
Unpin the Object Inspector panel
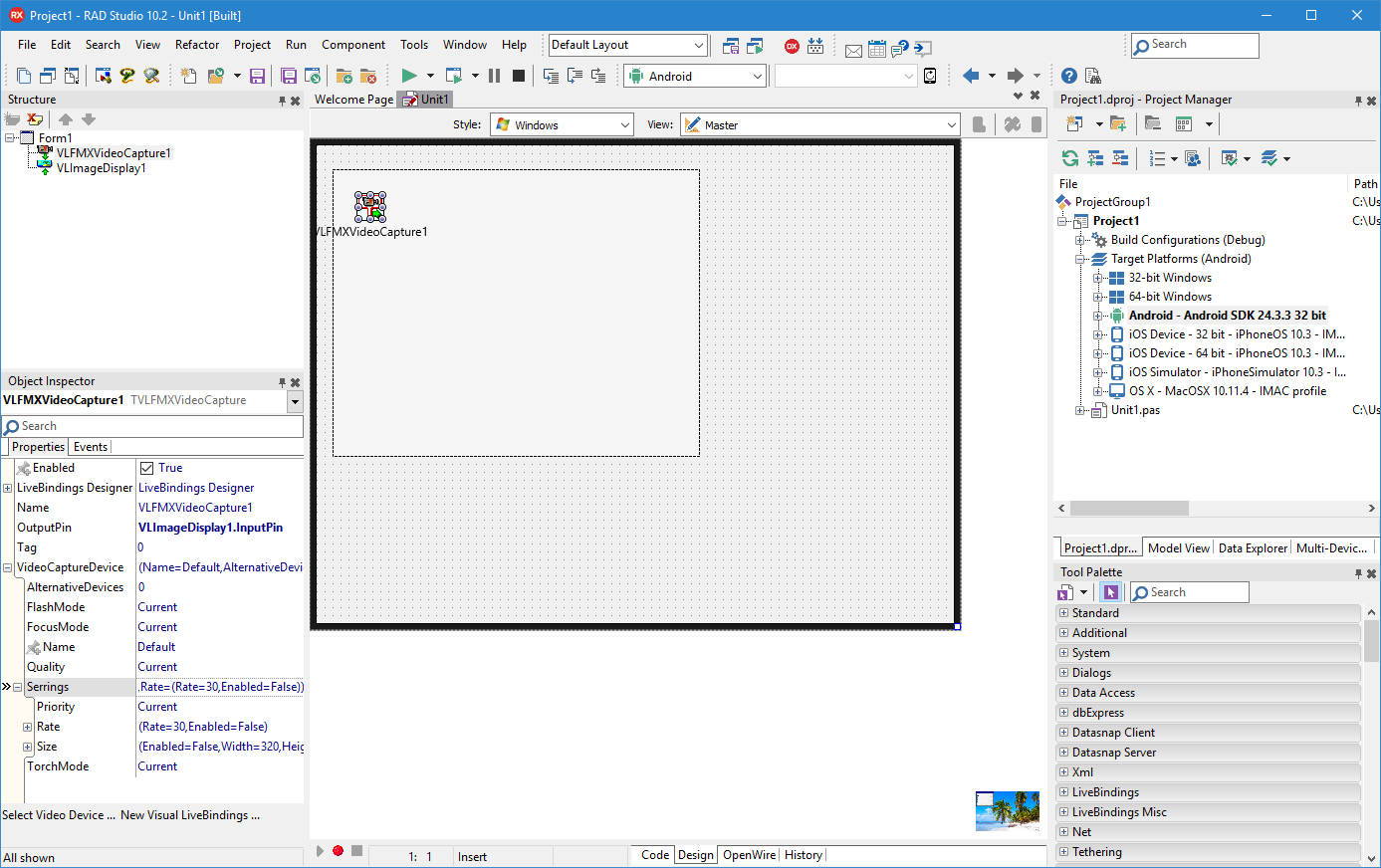pos(280,381)
